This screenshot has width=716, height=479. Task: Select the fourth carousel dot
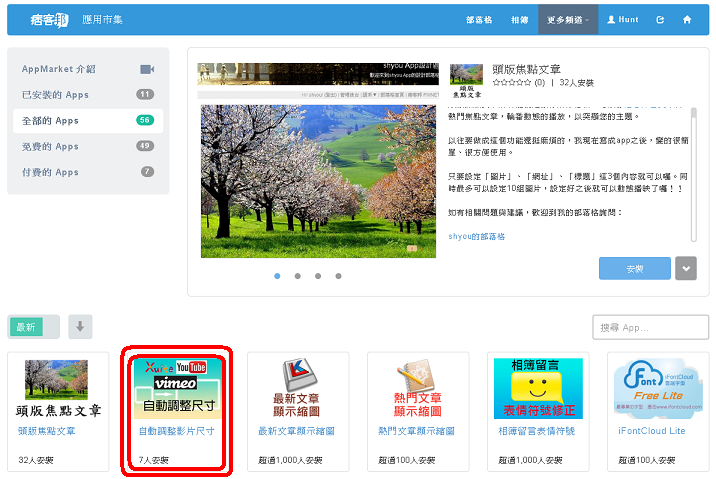(338, 276)
